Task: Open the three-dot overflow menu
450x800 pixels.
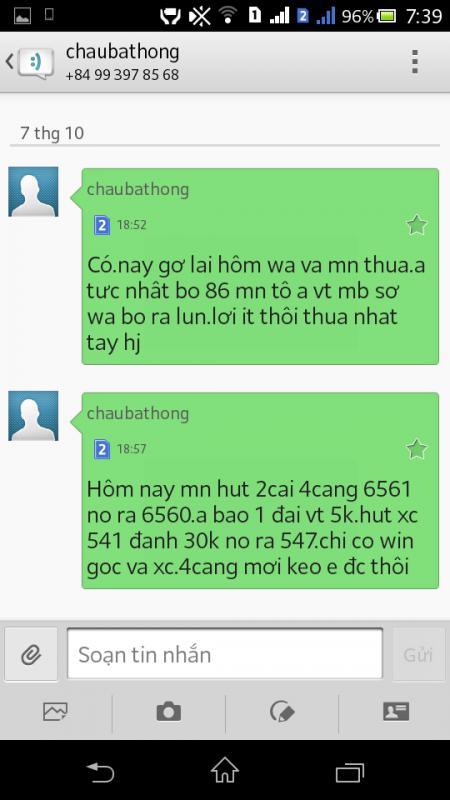Action: point(415,62)
